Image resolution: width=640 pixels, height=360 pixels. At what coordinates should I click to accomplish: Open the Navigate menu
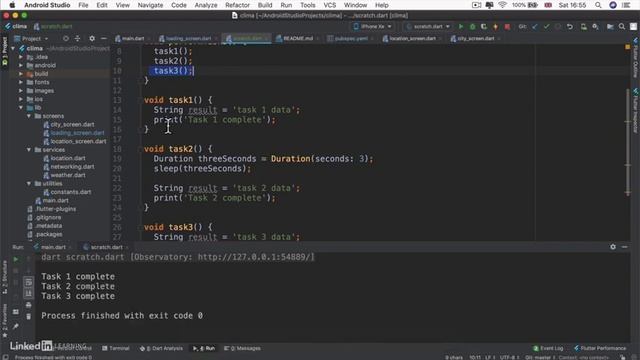tap(150, 5)
